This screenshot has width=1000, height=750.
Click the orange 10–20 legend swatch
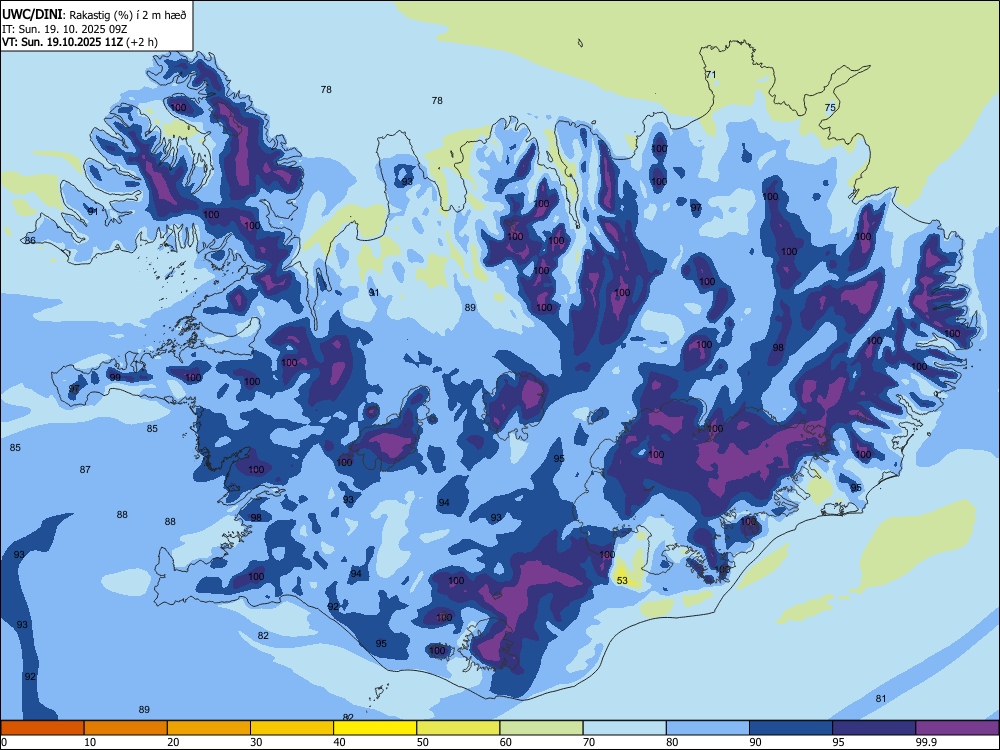tap(126, 728)
